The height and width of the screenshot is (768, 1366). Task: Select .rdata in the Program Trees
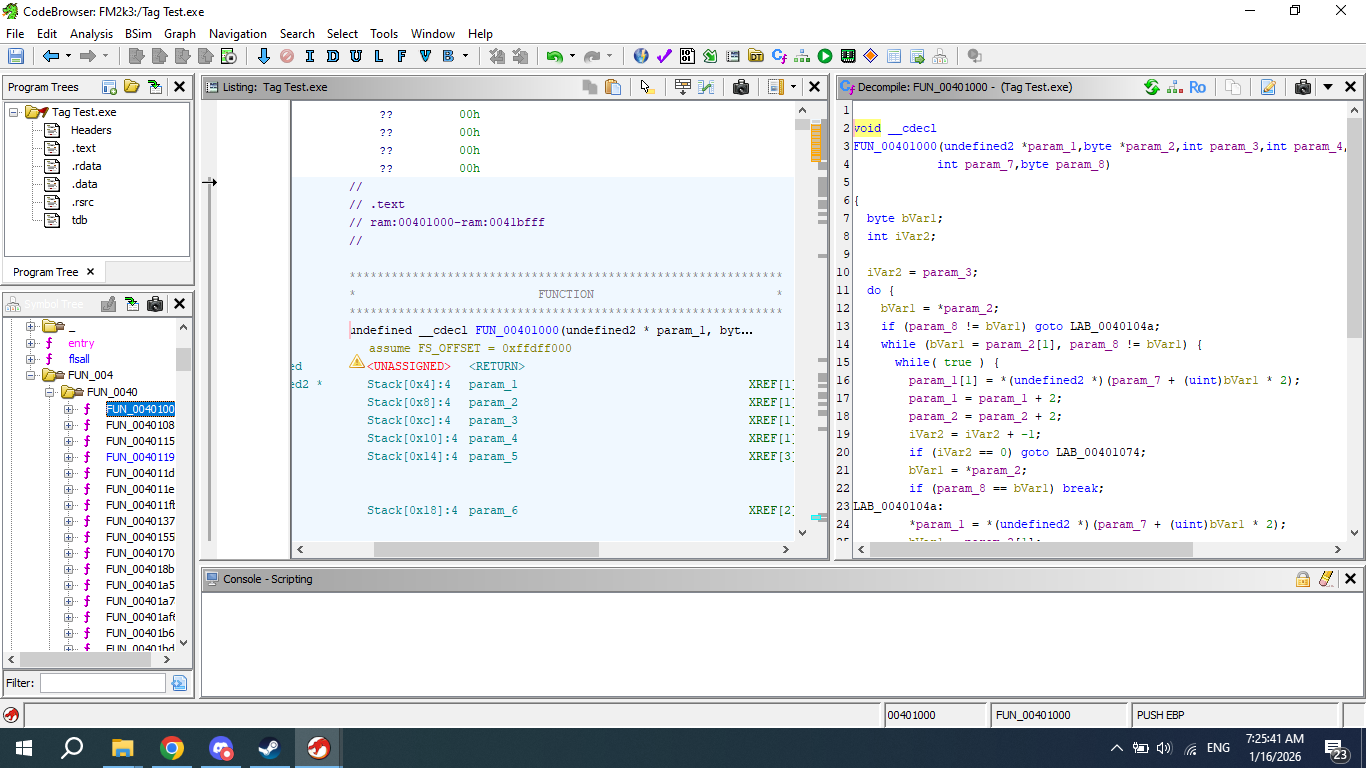tap(86, 166)
